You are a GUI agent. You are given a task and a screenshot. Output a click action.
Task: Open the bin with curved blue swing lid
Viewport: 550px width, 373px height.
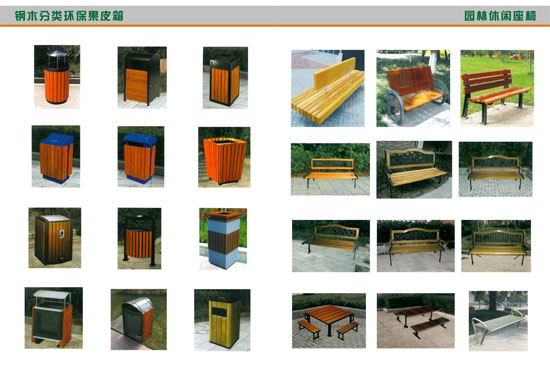(x=141, y=156)
